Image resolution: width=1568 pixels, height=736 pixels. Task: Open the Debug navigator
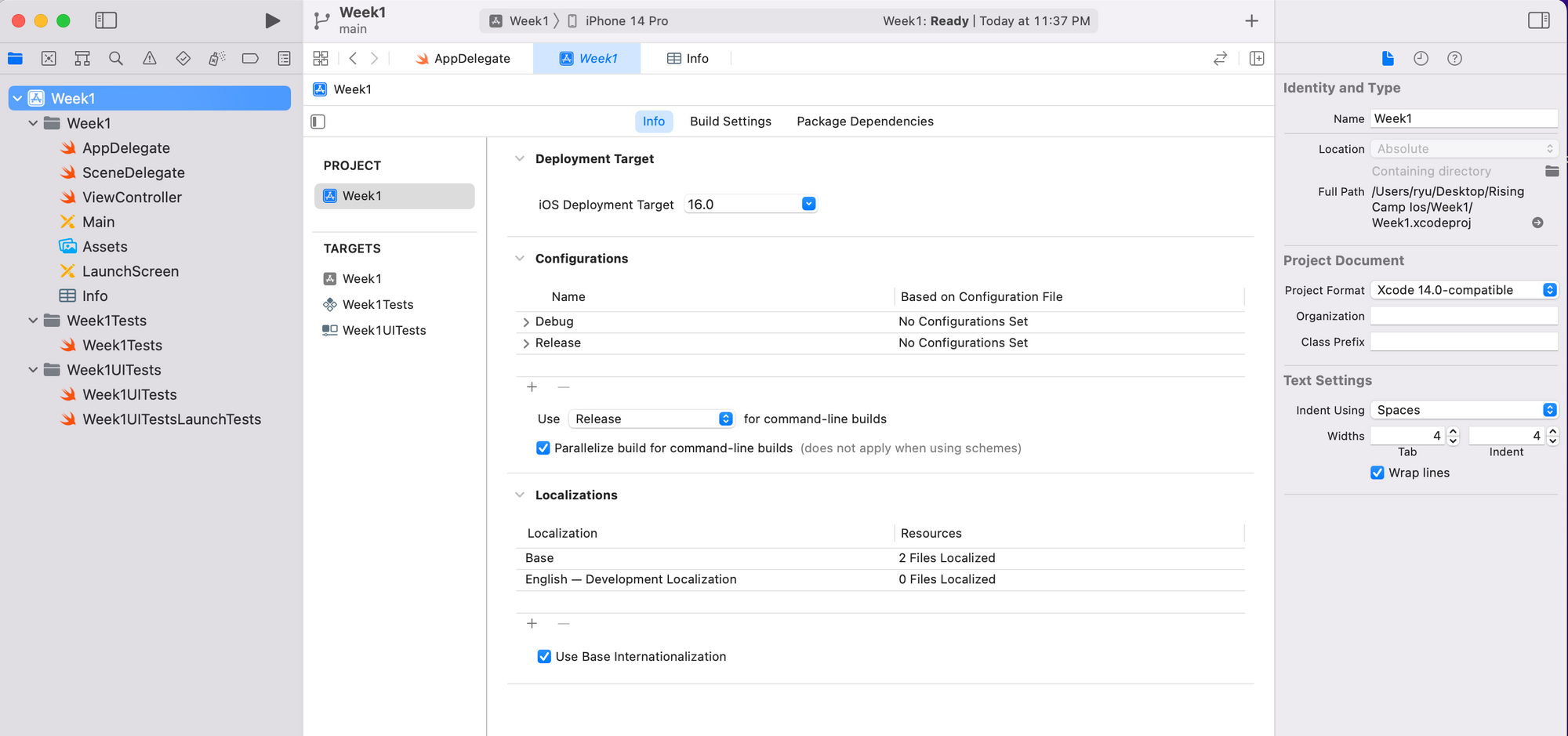pyautogui.click(x=217, y=58)
